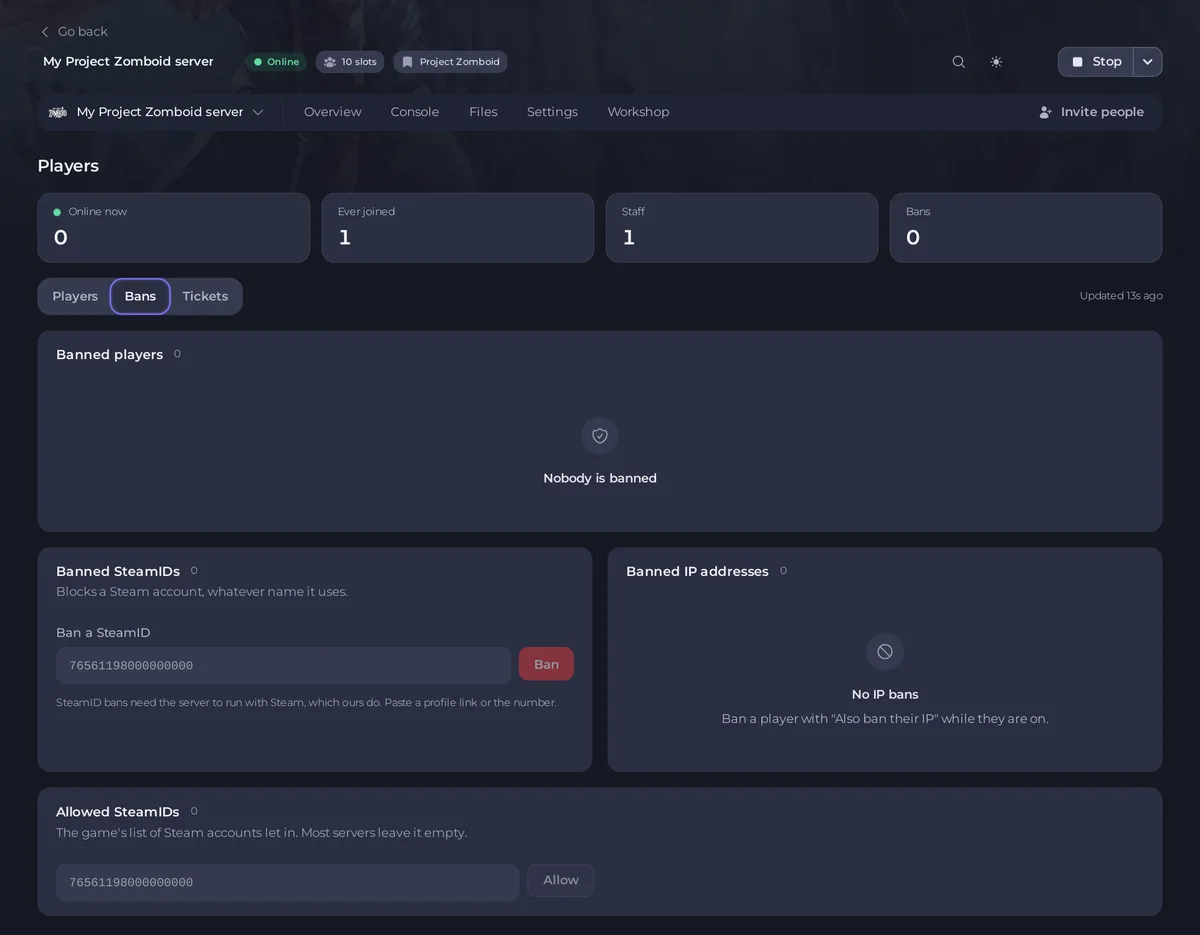This screenshot has width=1200, height=935.
Task: Click the Allowed SteamIDs heading
Action: coord(118,812)
